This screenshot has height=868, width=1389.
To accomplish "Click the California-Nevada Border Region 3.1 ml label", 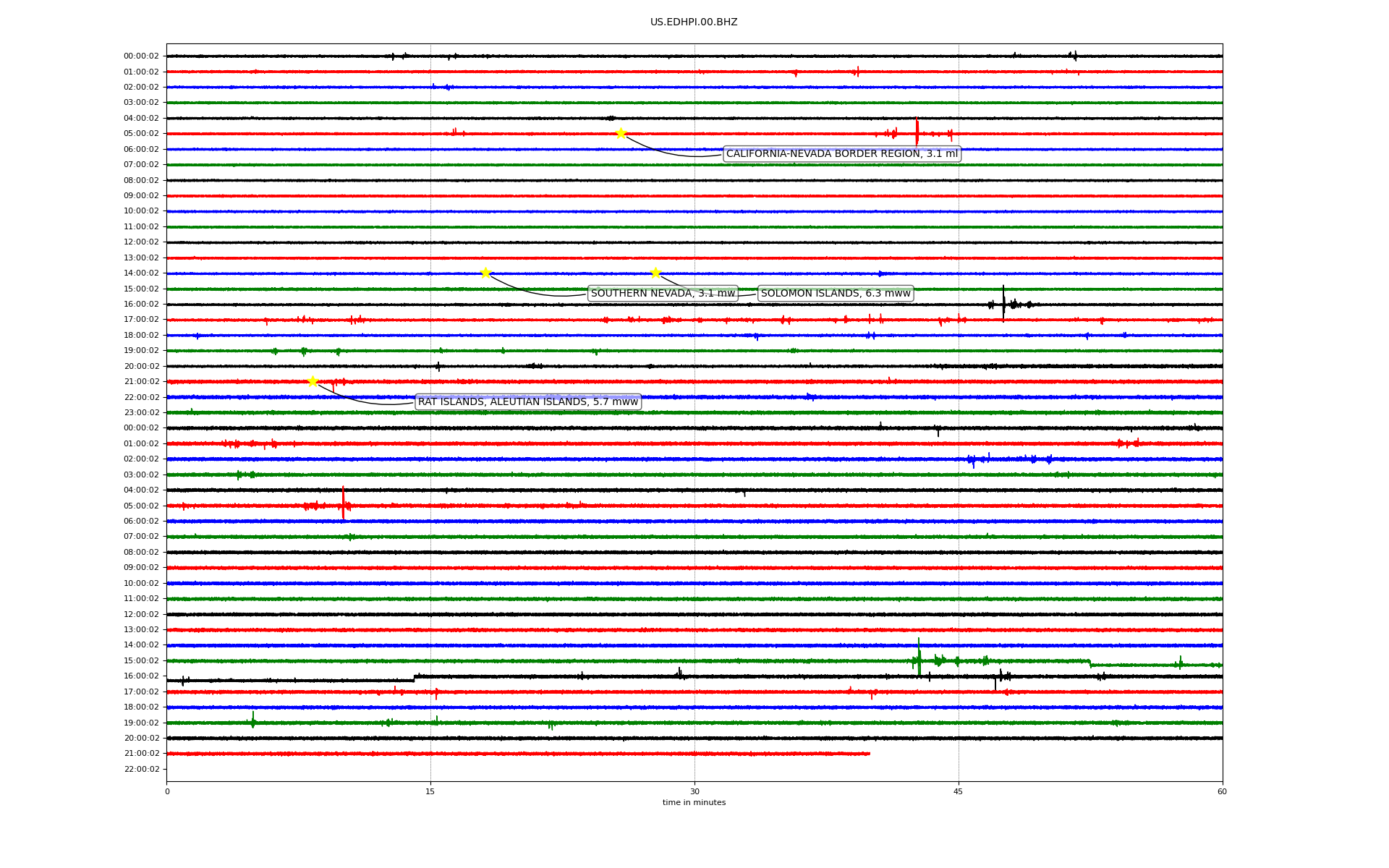I will click(x=841, y=154).
